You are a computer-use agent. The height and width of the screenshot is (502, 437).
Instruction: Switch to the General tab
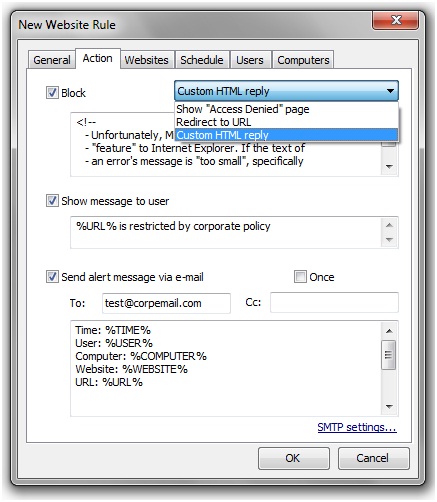(x=52, y=60)
